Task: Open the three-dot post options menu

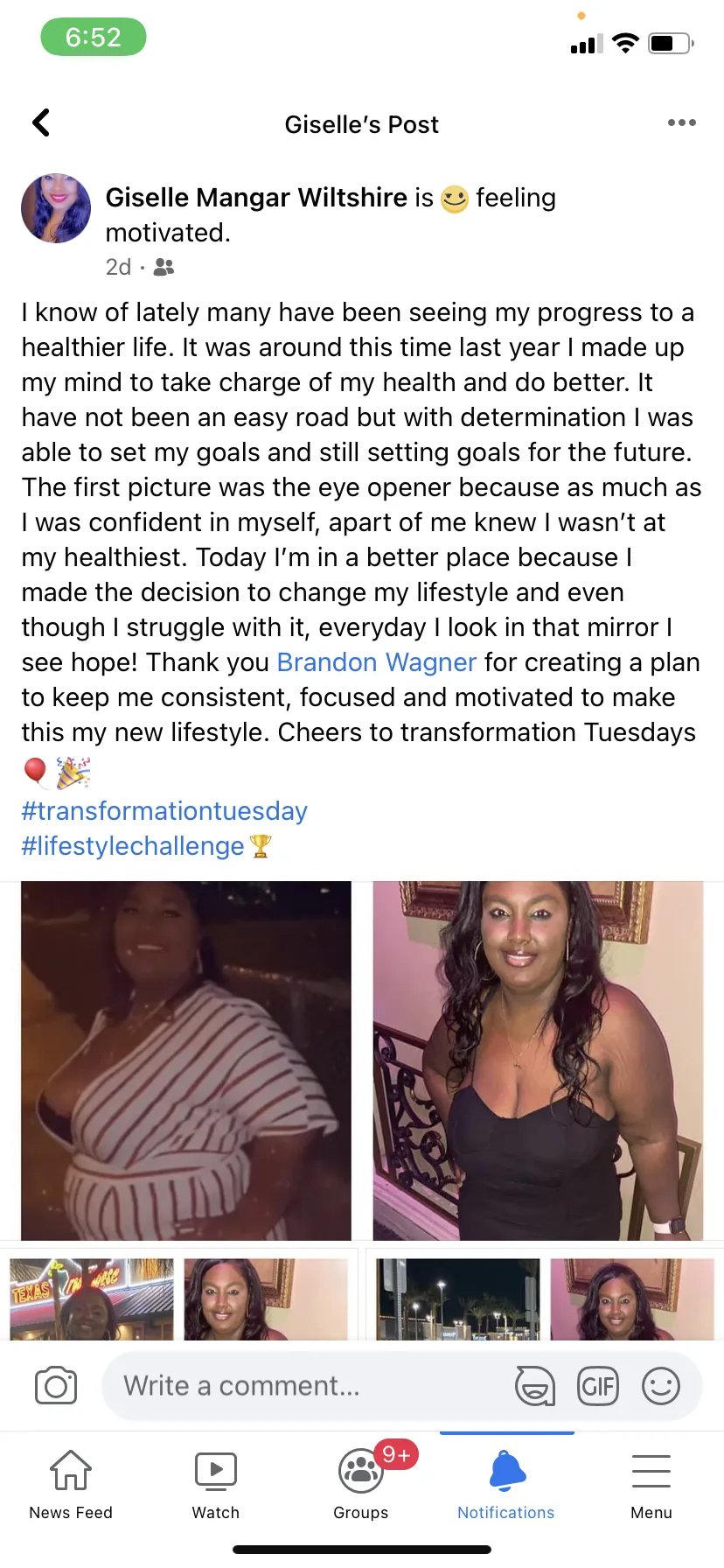Action: (681, 122)
